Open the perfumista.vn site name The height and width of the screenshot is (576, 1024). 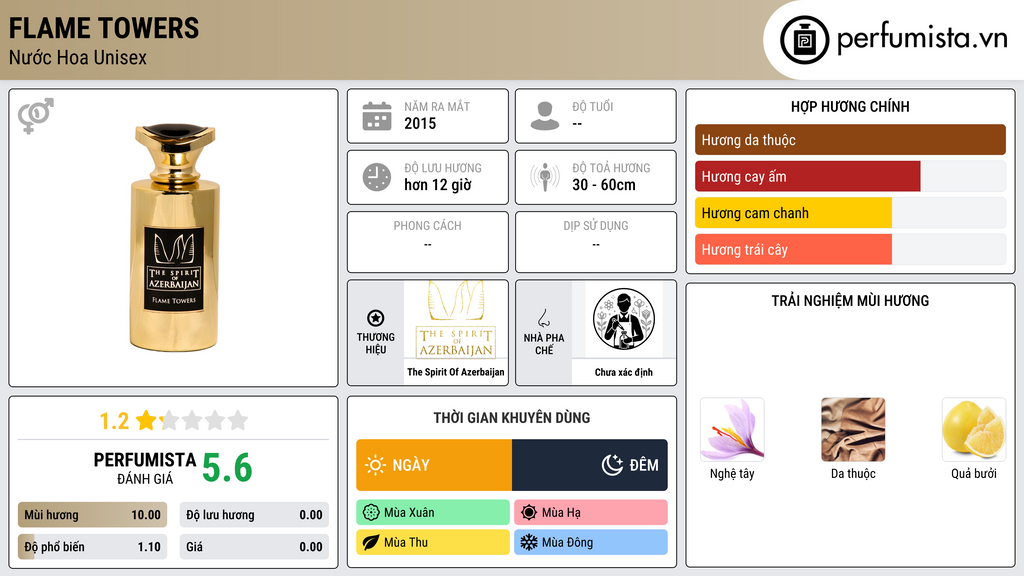pos(922,39)
